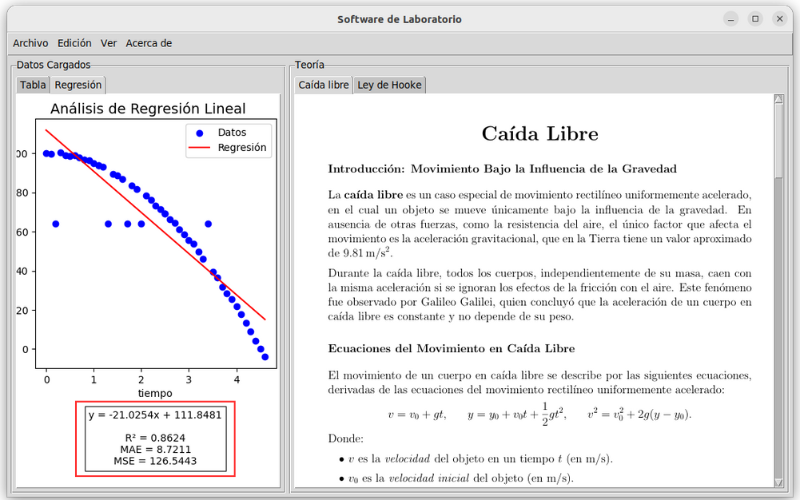This screenshot has height=500, width=800.
Task: Click the MSE = 126.5443 value
Action: coord(155,461)
